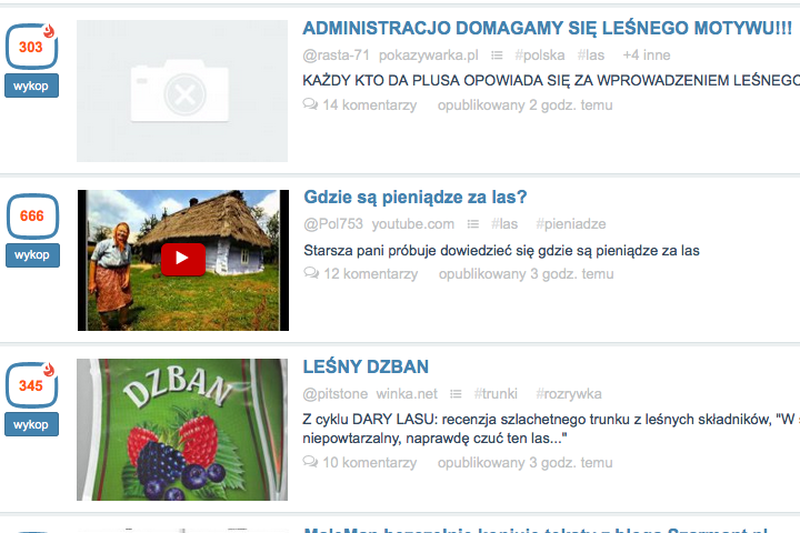Click the tag list icon before #polska
Screen dimensions: 800x533
[x=497, y=55]
